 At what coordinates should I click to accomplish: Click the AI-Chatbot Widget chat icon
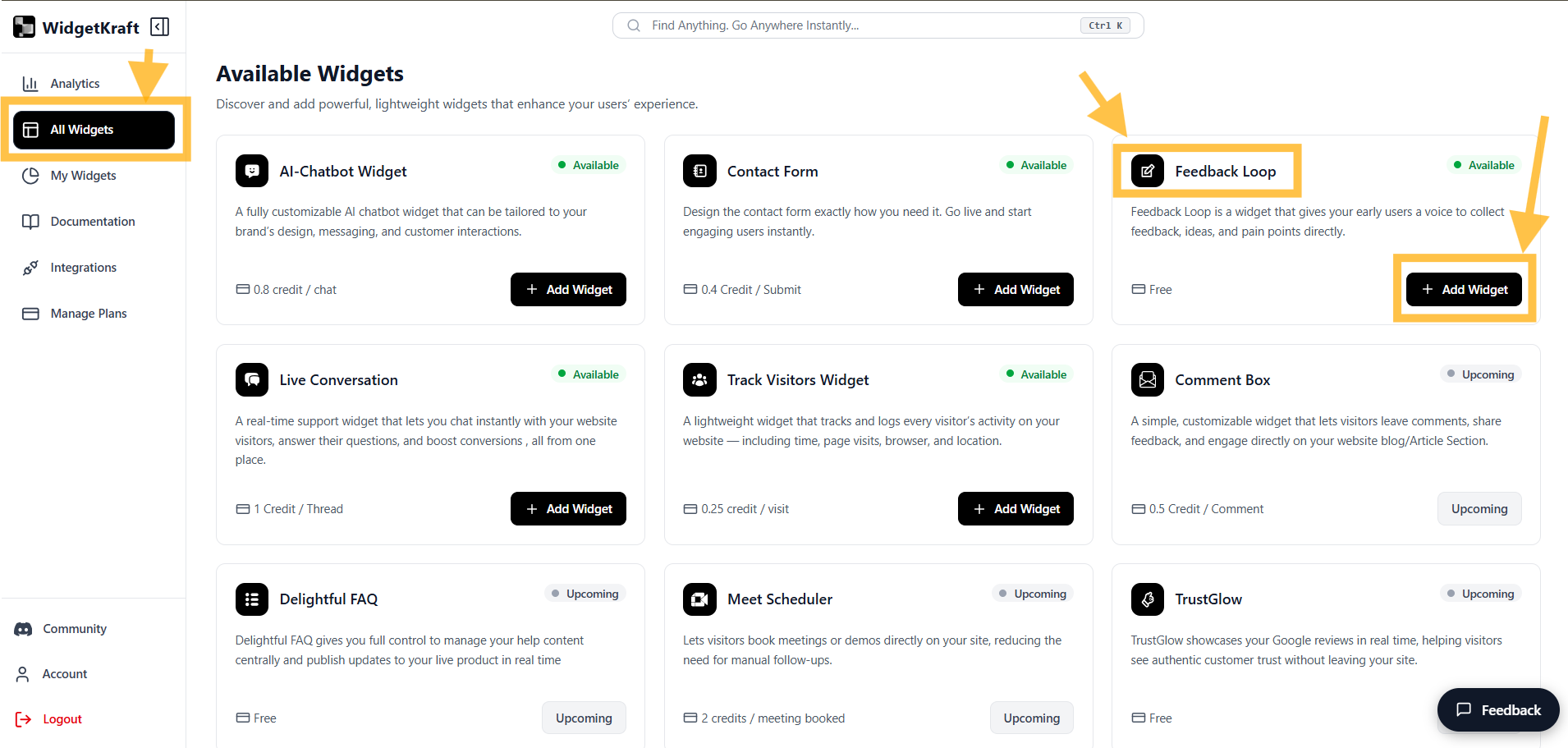pos(252,171)
